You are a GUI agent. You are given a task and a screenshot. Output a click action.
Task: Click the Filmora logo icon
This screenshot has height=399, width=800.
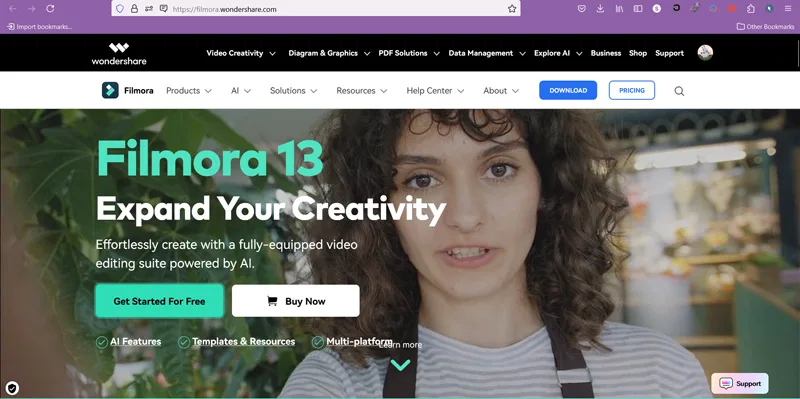[x=110, y=90]
